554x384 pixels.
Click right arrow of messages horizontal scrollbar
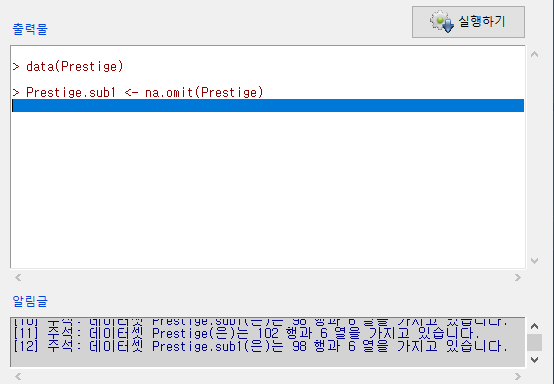(x=518, y=377)
